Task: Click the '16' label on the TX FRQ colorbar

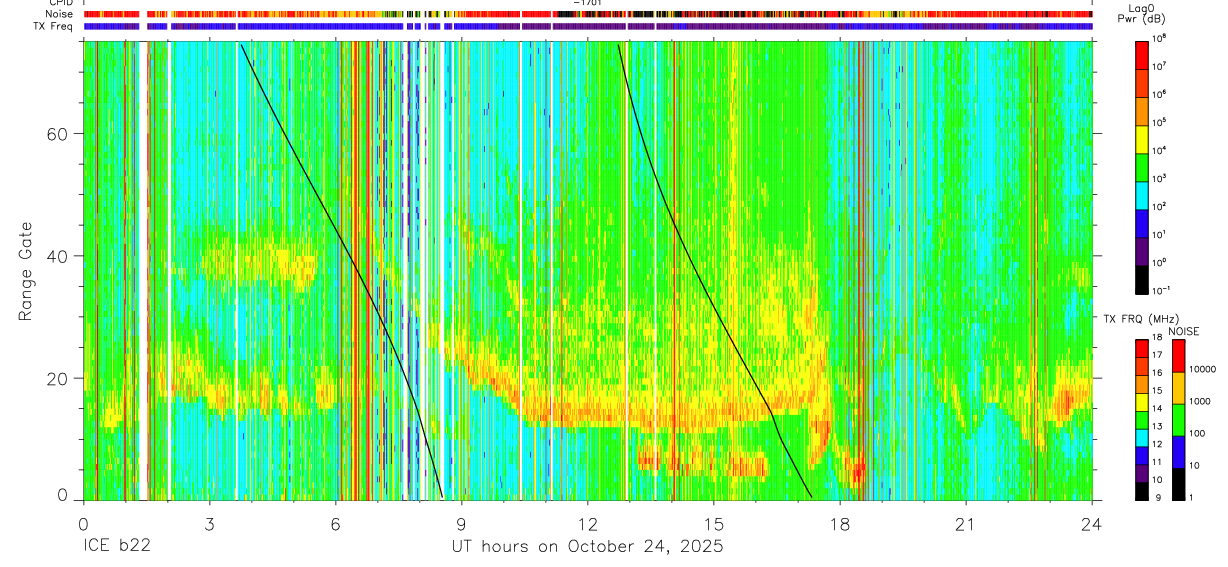Action: [1156, 372]
